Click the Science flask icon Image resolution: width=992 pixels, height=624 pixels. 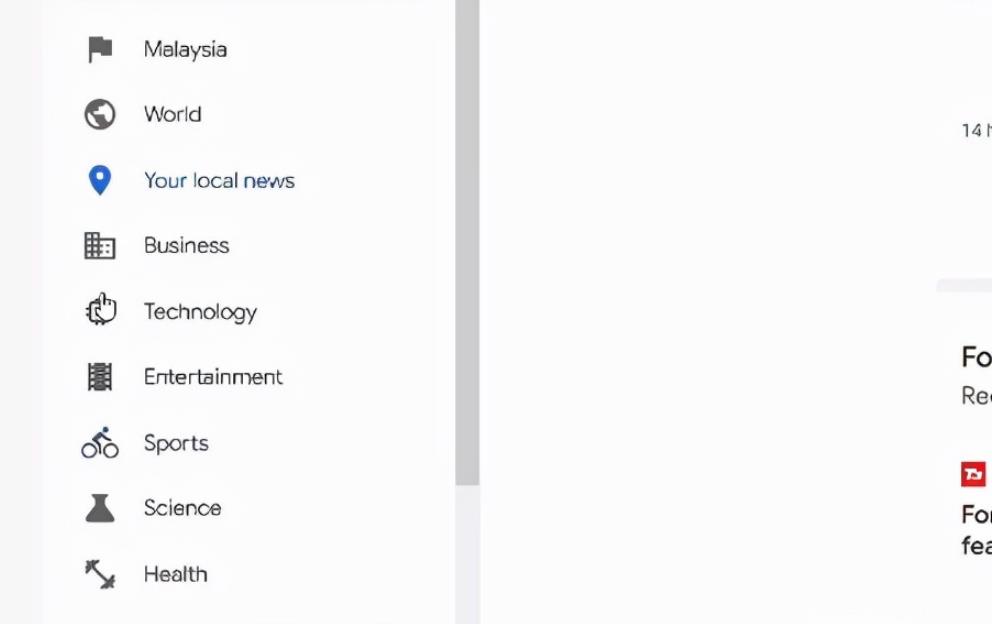tap(100, 508)
